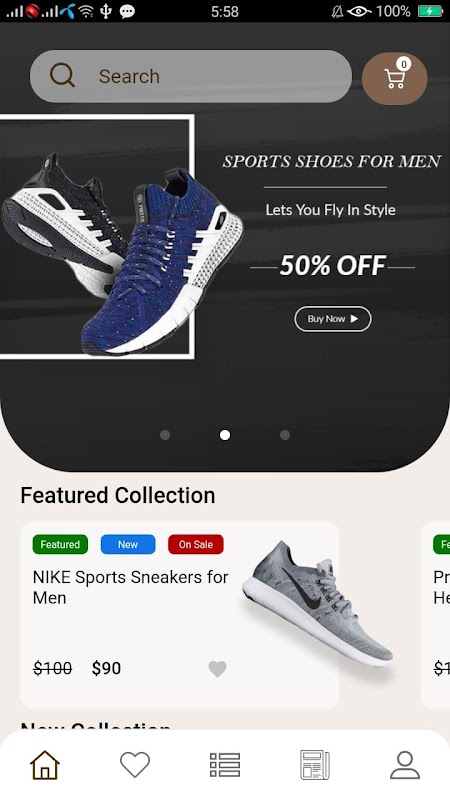Open the shopping cart
Viewport: 450px width, 800px height.
pos(394,78)
